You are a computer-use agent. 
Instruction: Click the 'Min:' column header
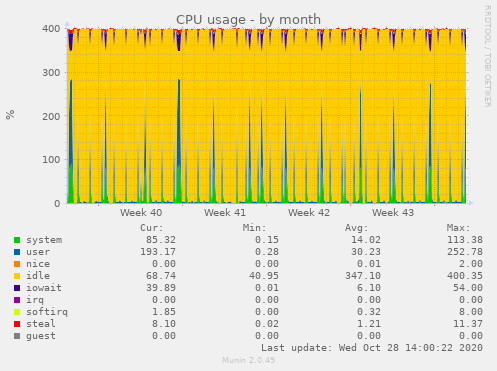254,228
